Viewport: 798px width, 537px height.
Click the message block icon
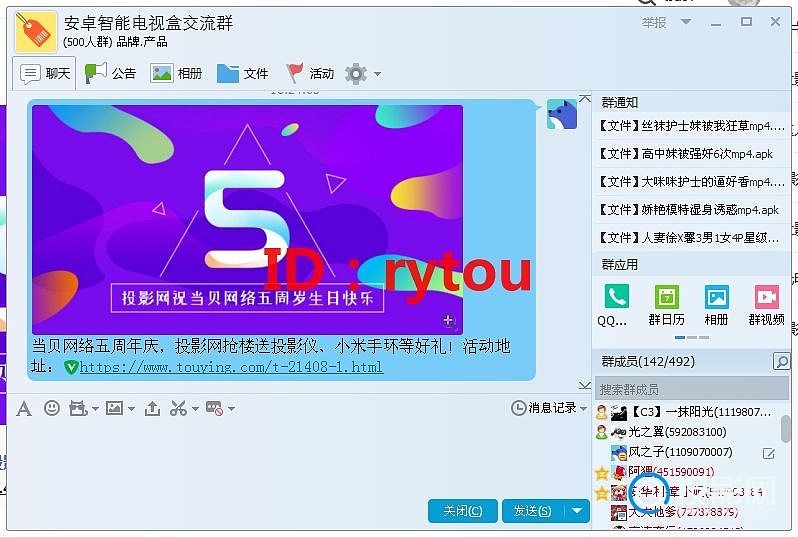tap(214, 408)
